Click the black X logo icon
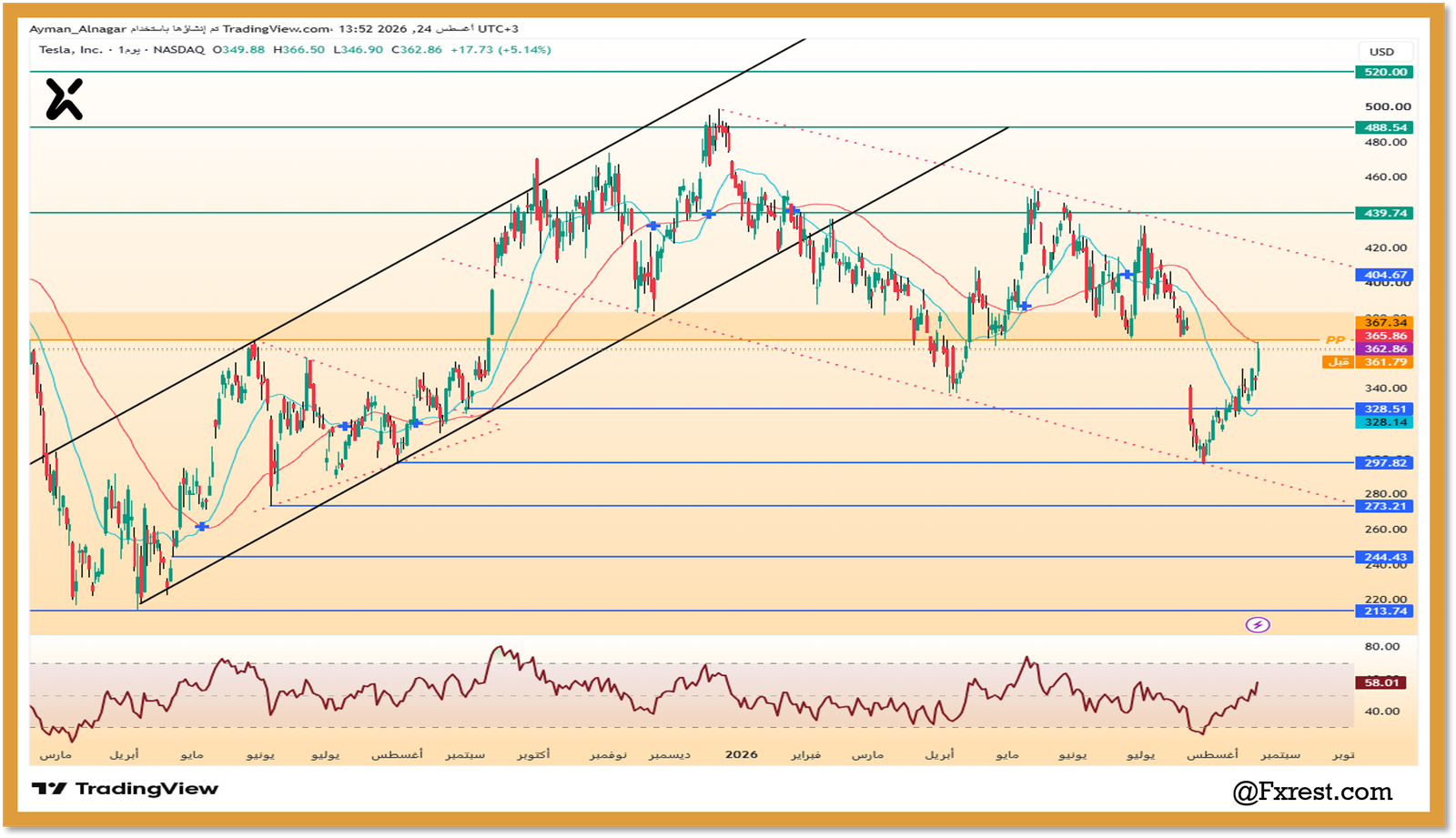 point(65,99)
